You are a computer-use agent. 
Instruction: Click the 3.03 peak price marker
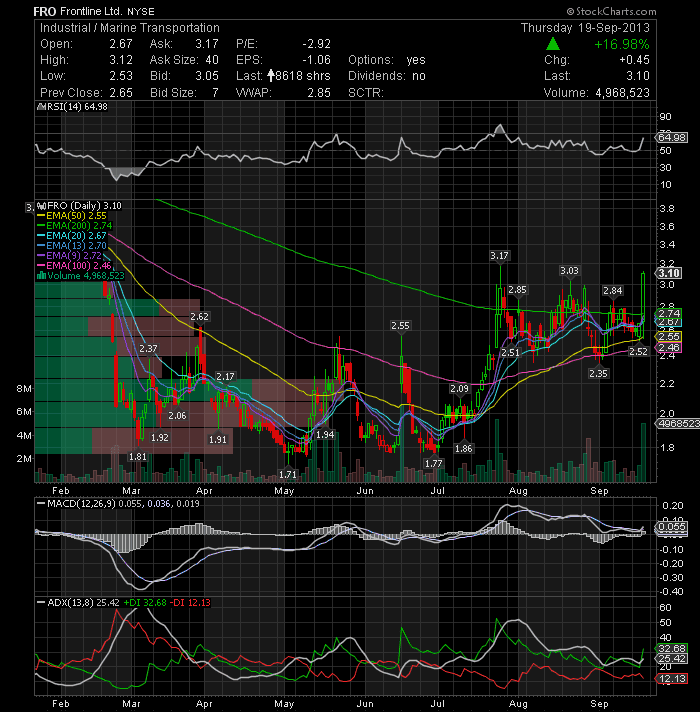569,271
